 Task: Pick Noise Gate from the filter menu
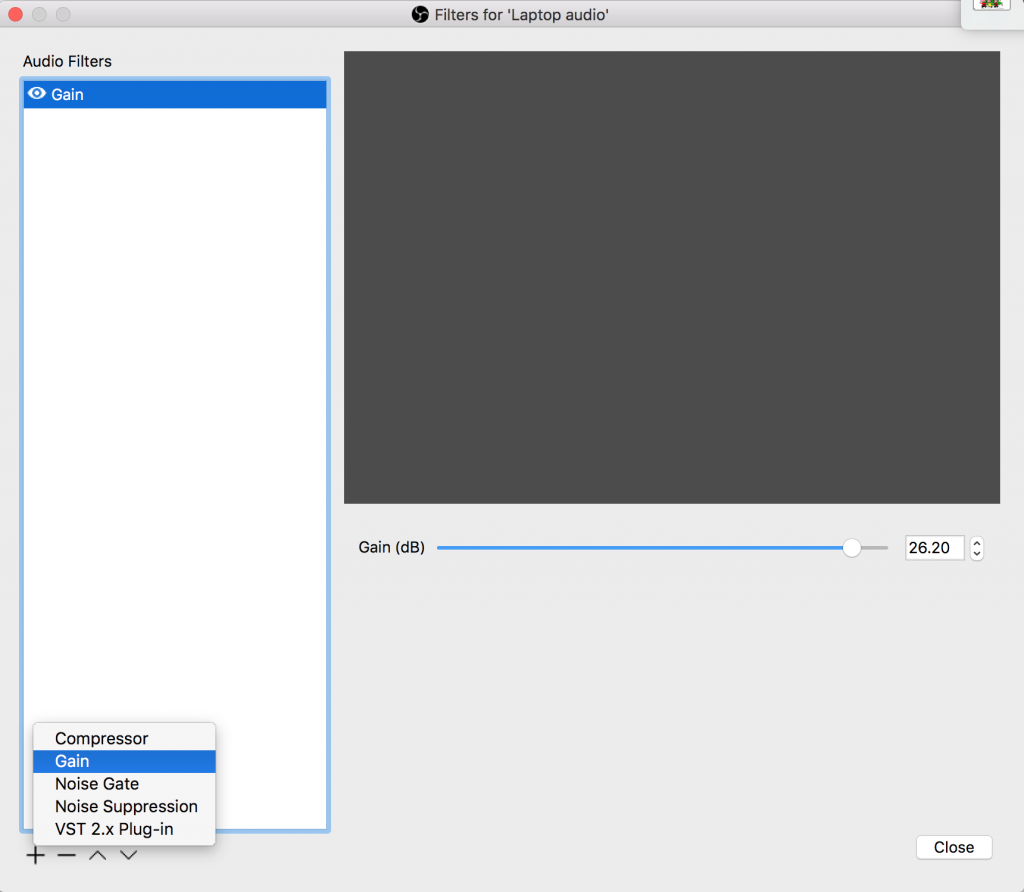tap(124, 784)
